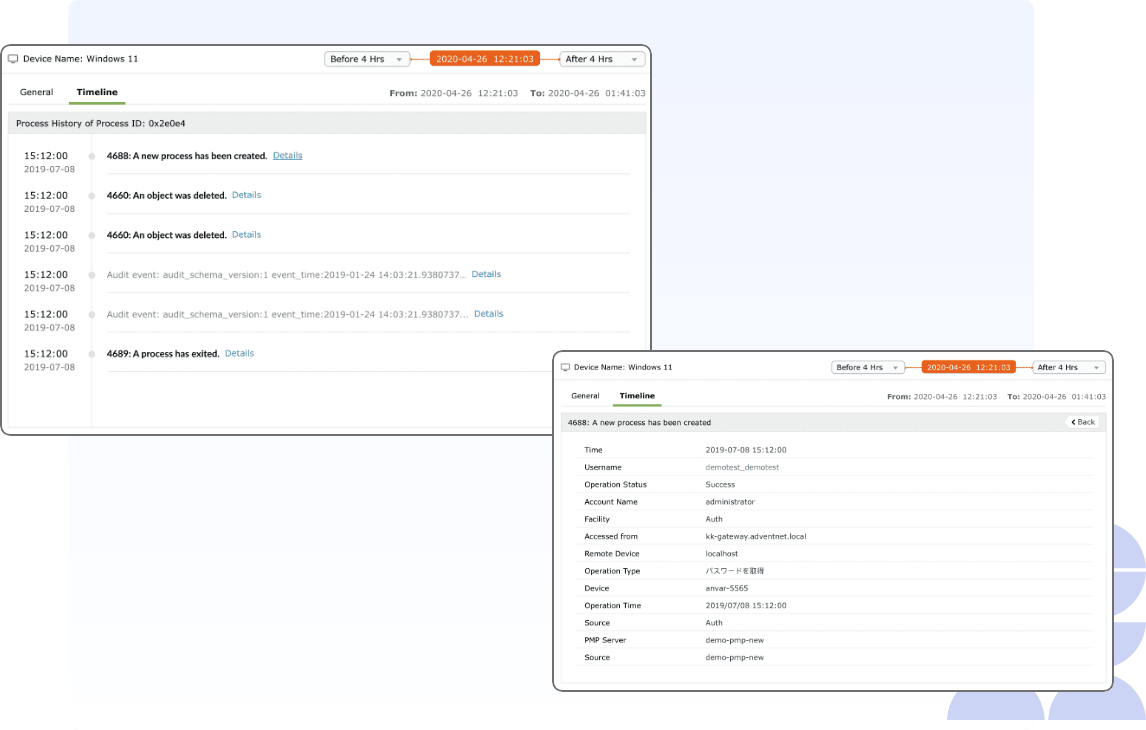This screenshot has width=1146, height=730.
Task: Switch to the General tab in the top window
Action: pyautogui.click(x=36, y=91)
